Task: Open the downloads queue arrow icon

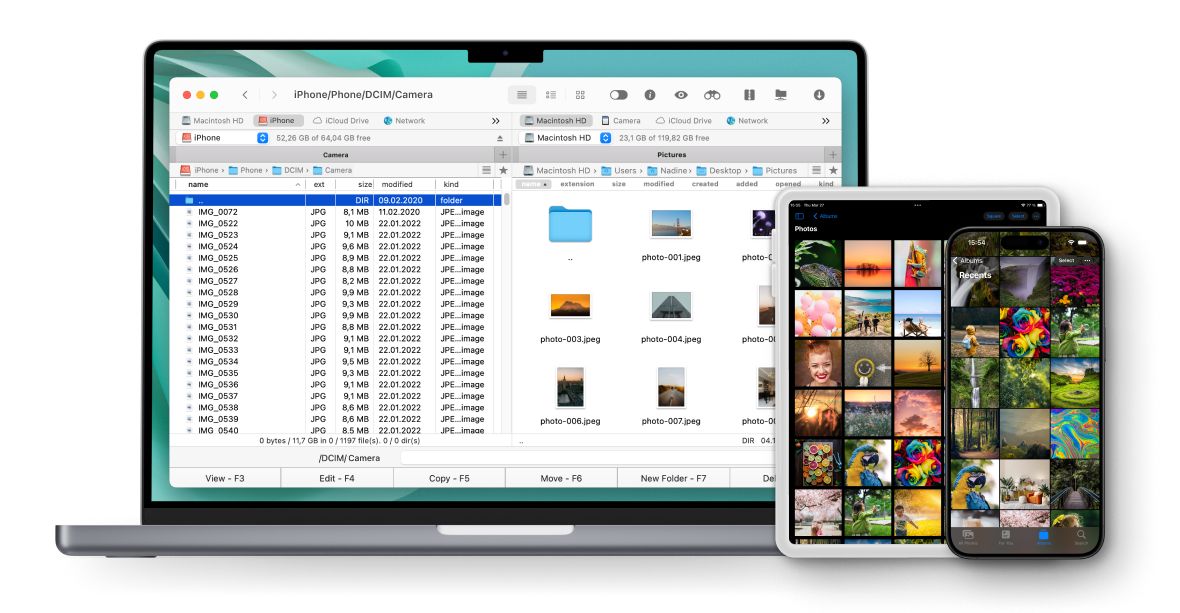Action: (x=820, y=95)
